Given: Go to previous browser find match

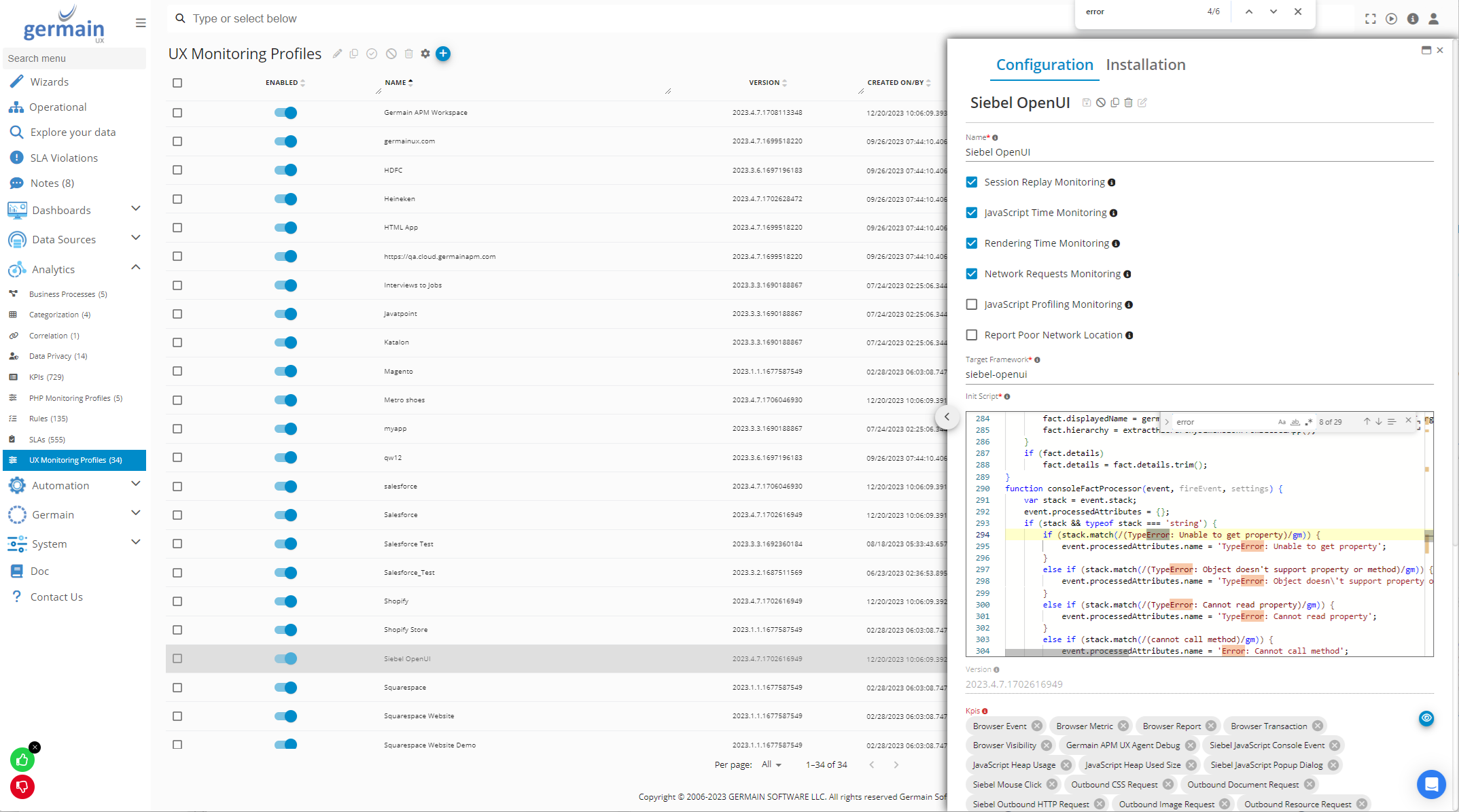Looking at the screenshot, I should click(1249, 12).
